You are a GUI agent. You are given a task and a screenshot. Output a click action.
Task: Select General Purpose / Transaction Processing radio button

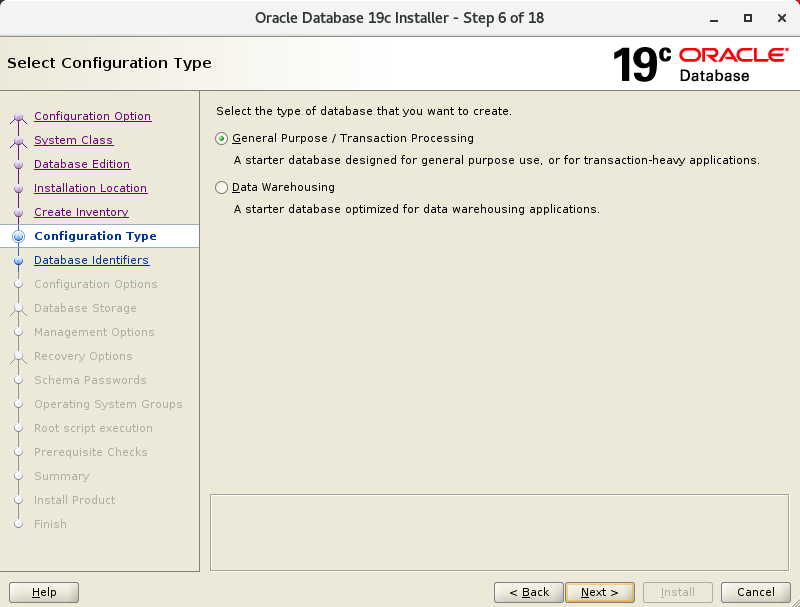[221, 139]
